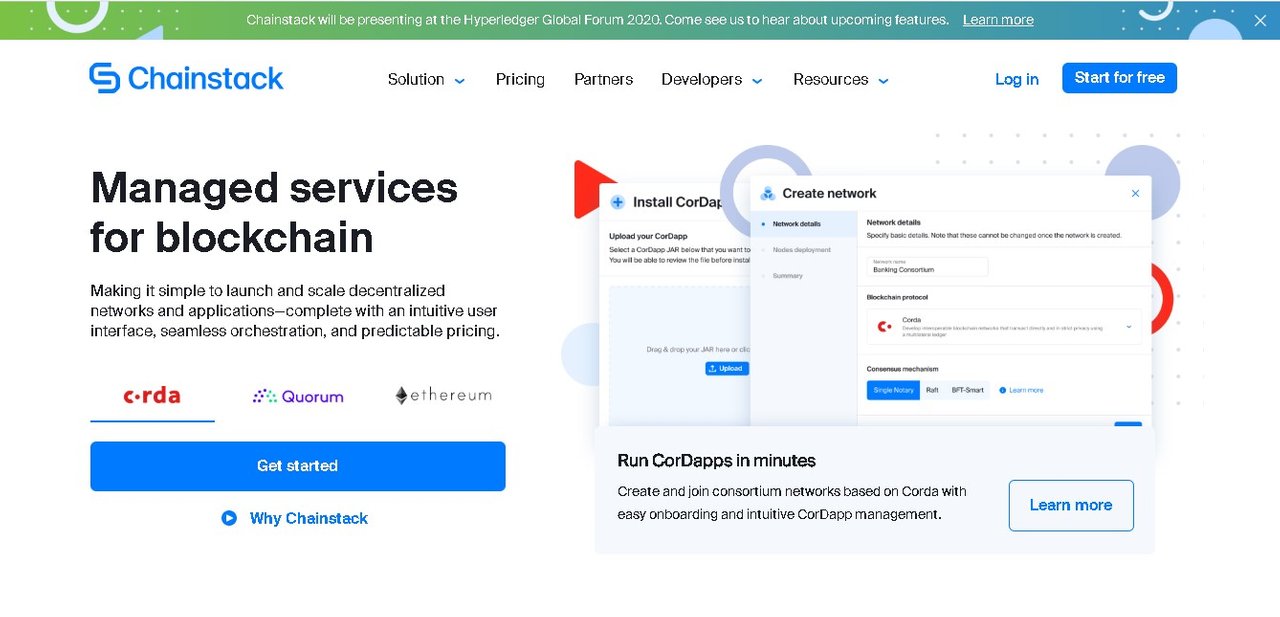Click the Create network icon
Image resolution: width=1280 pixels, height=617 pixels.
(x=768, y=193)
